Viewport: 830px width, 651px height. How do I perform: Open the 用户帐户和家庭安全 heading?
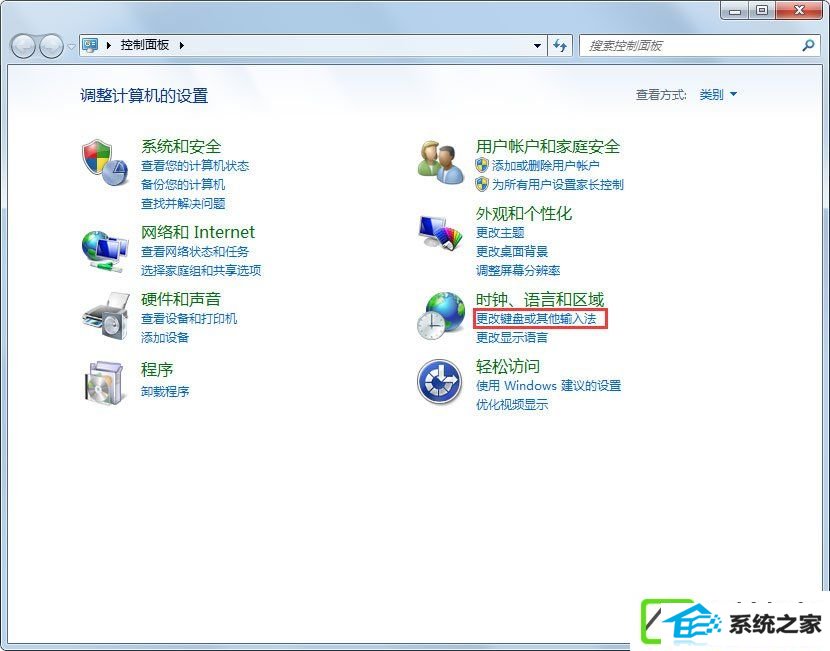pos(548,146)
